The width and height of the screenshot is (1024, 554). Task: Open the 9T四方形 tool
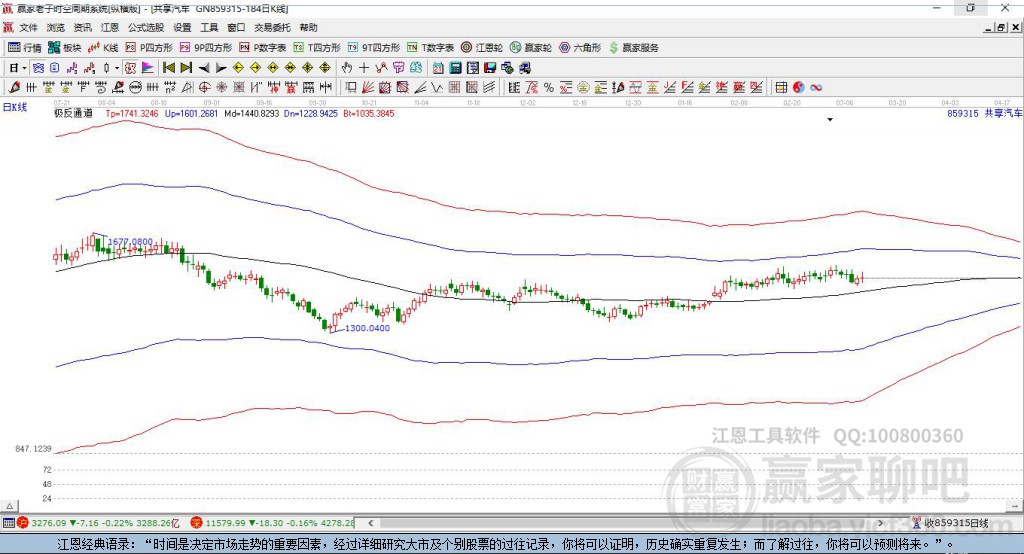coord(374,48)
